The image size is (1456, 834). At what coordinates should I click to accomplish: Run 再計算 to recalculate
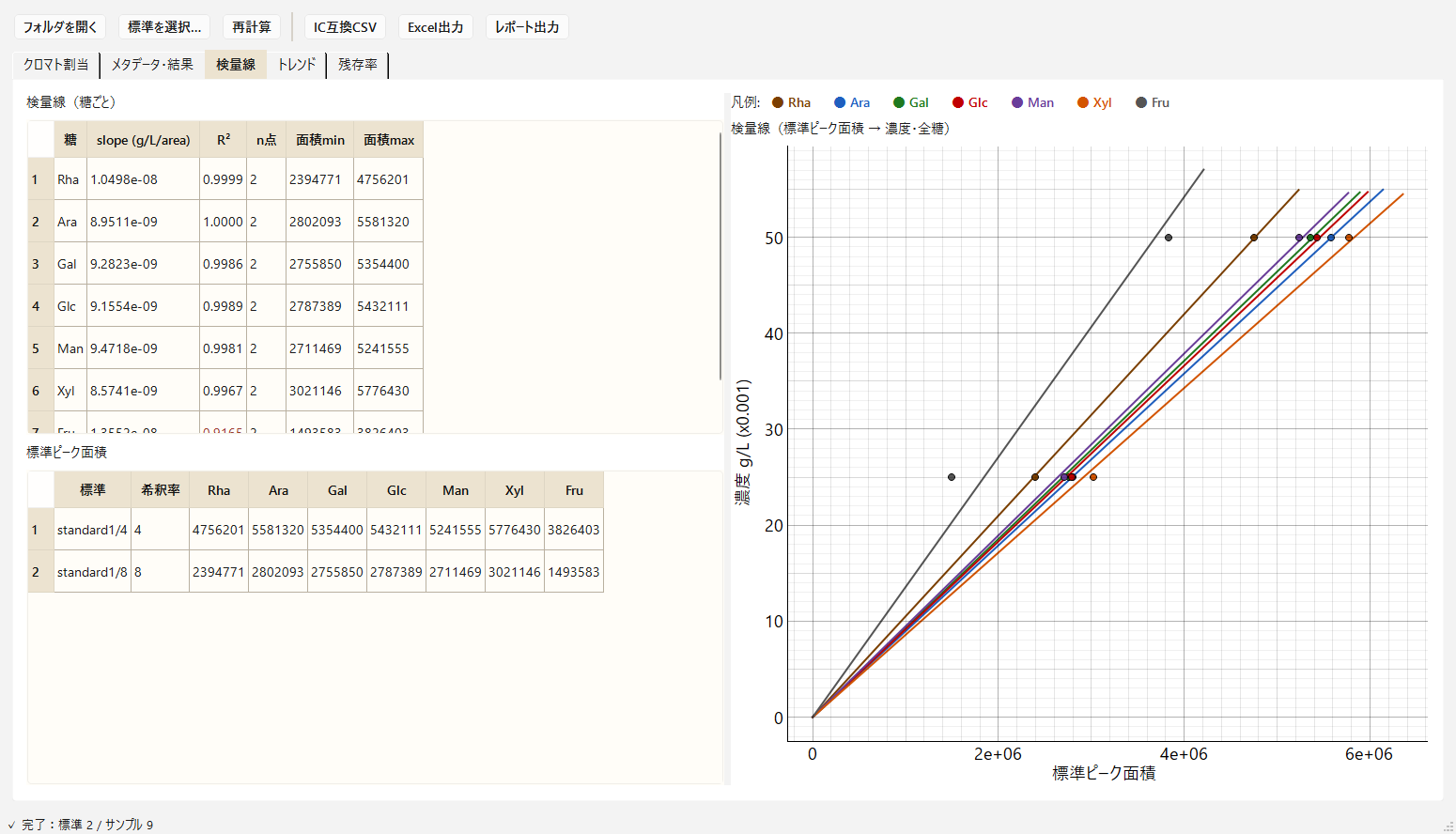(252, 27)
